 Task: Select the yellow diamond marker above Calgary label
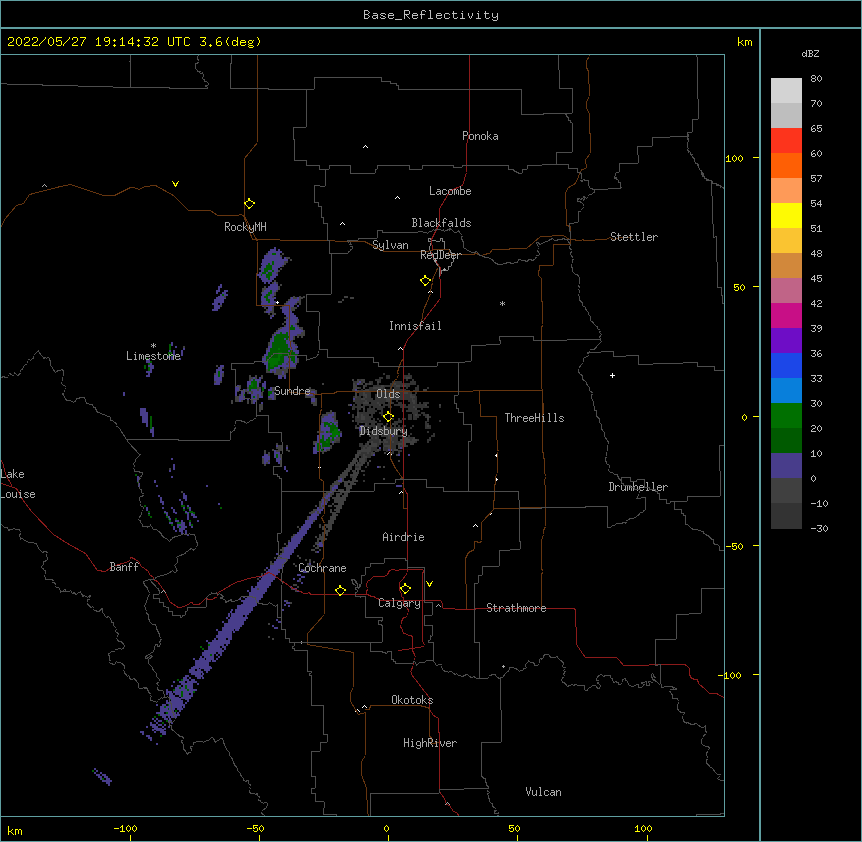(x=405, y=589)
